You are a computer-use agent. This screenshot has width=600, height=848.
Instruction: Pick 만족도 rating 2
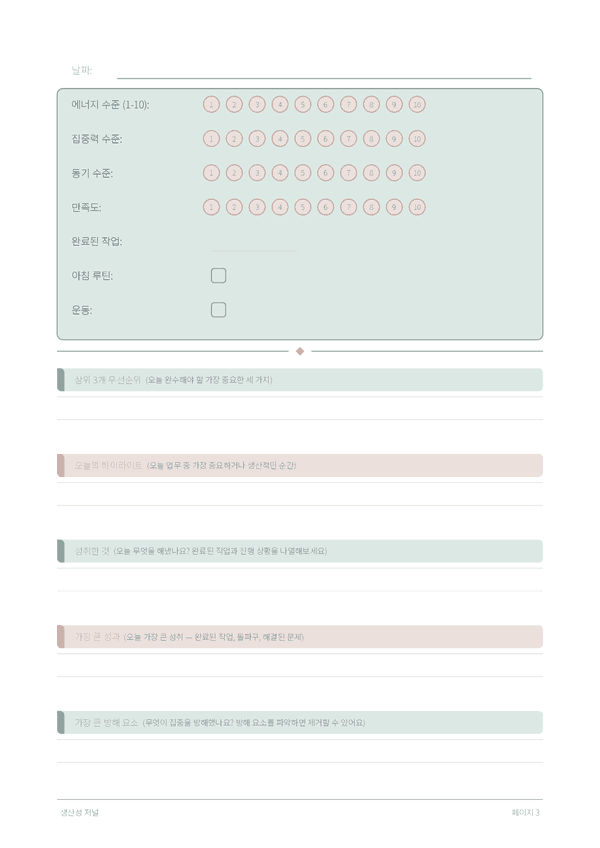pyautogui.click(x=234, y=207)
